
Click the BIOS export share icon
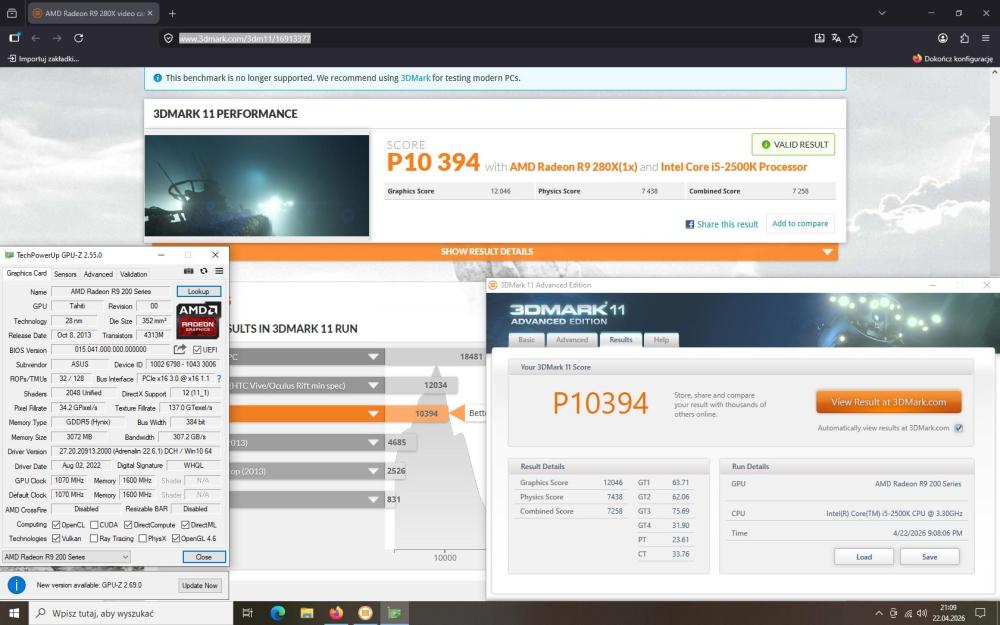click(180, 349)
